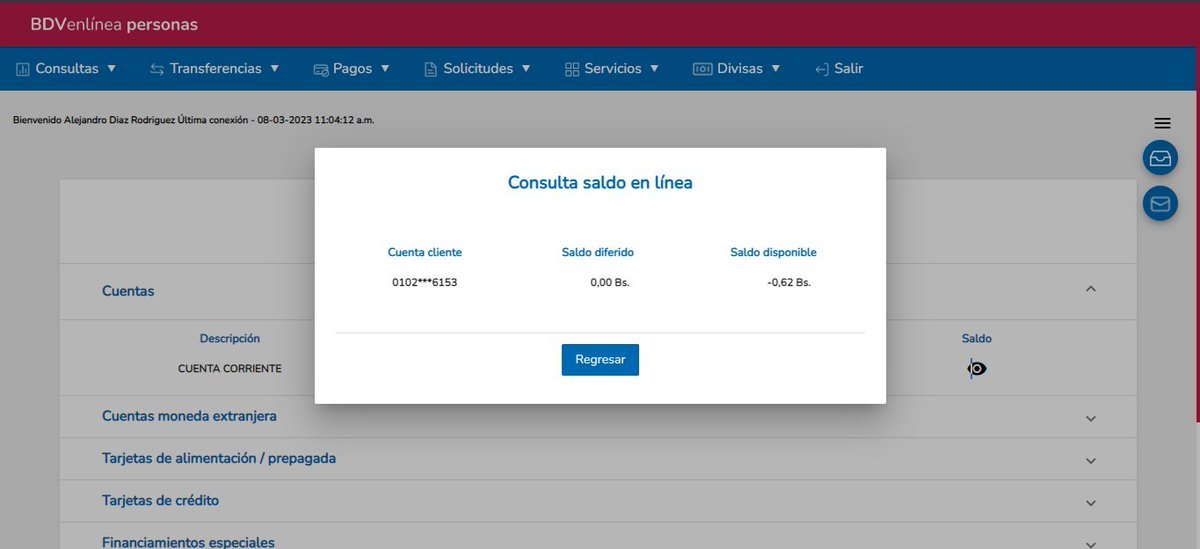Open the Consultas dropdown arrow
Screen dimensions: 1200x549
click(x=111, y=69)
